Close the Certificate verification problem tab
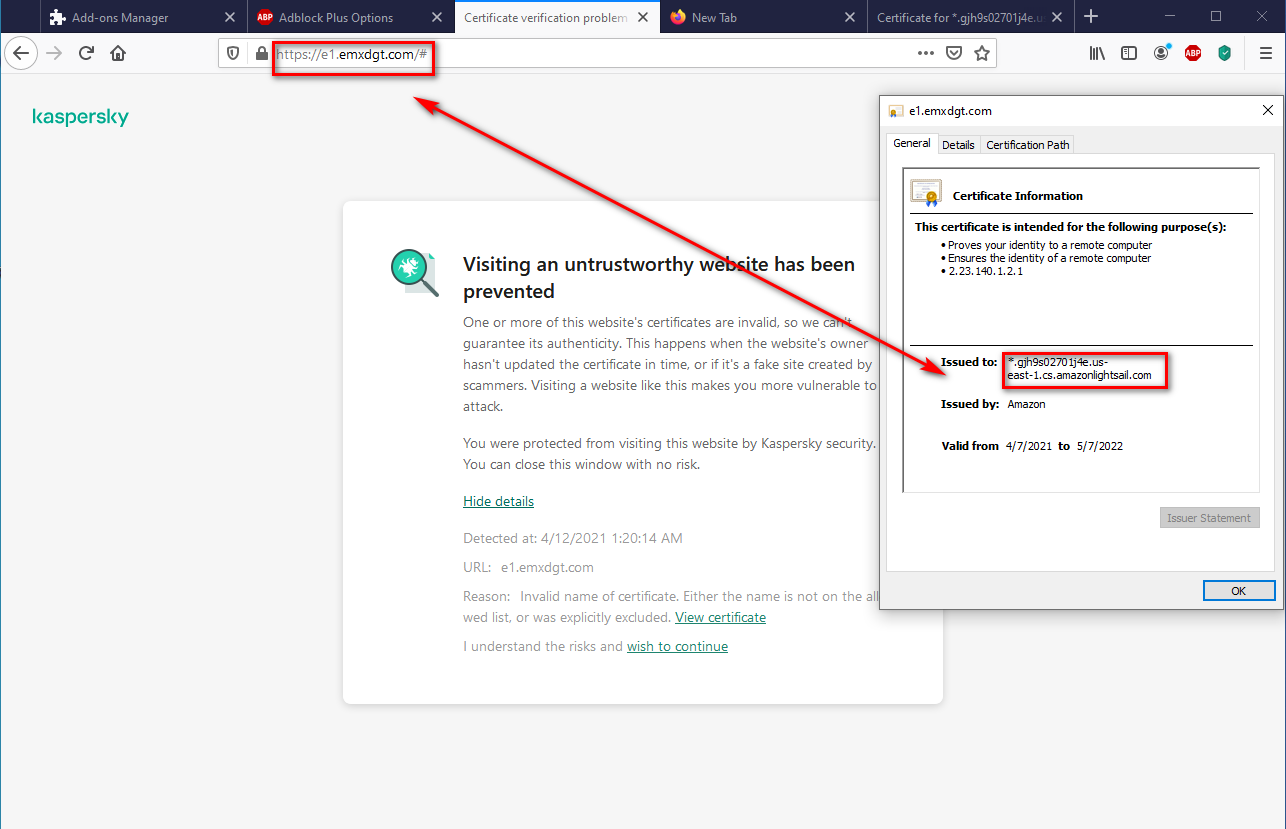This screenshot has width=1286, height=829. (x=643, y=17)
